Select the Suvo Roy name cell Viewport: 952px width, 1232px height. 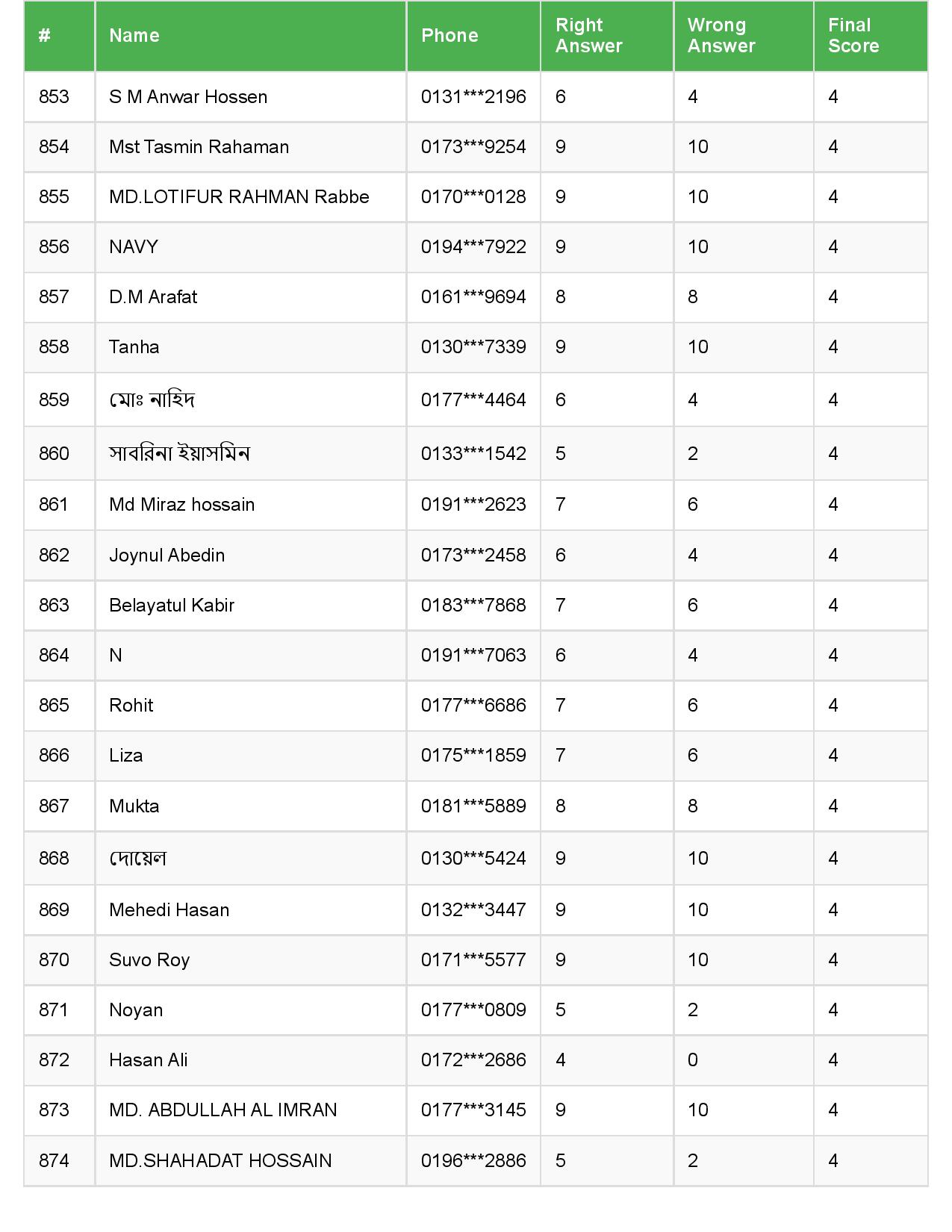(x=149, y=960)
